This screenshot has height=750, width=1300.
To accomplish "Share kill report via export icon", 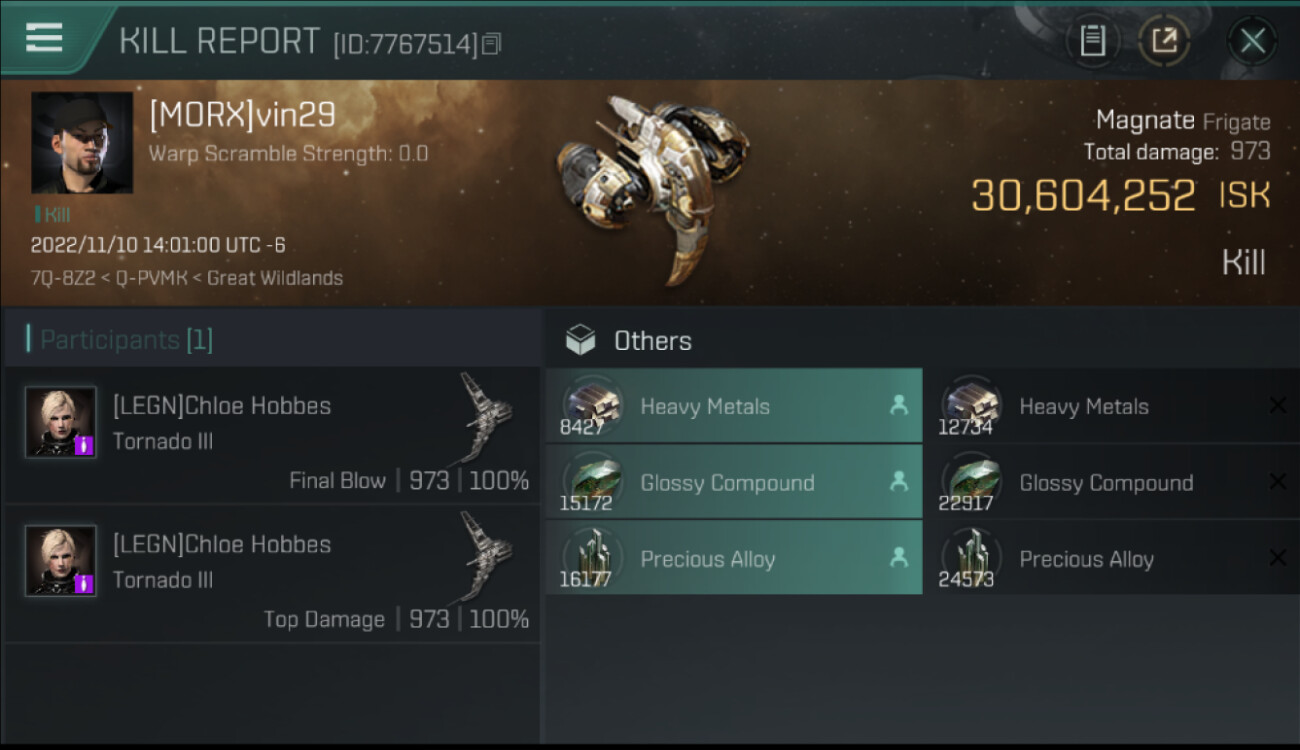I will pyautogui.click(x=1164, y=41).
